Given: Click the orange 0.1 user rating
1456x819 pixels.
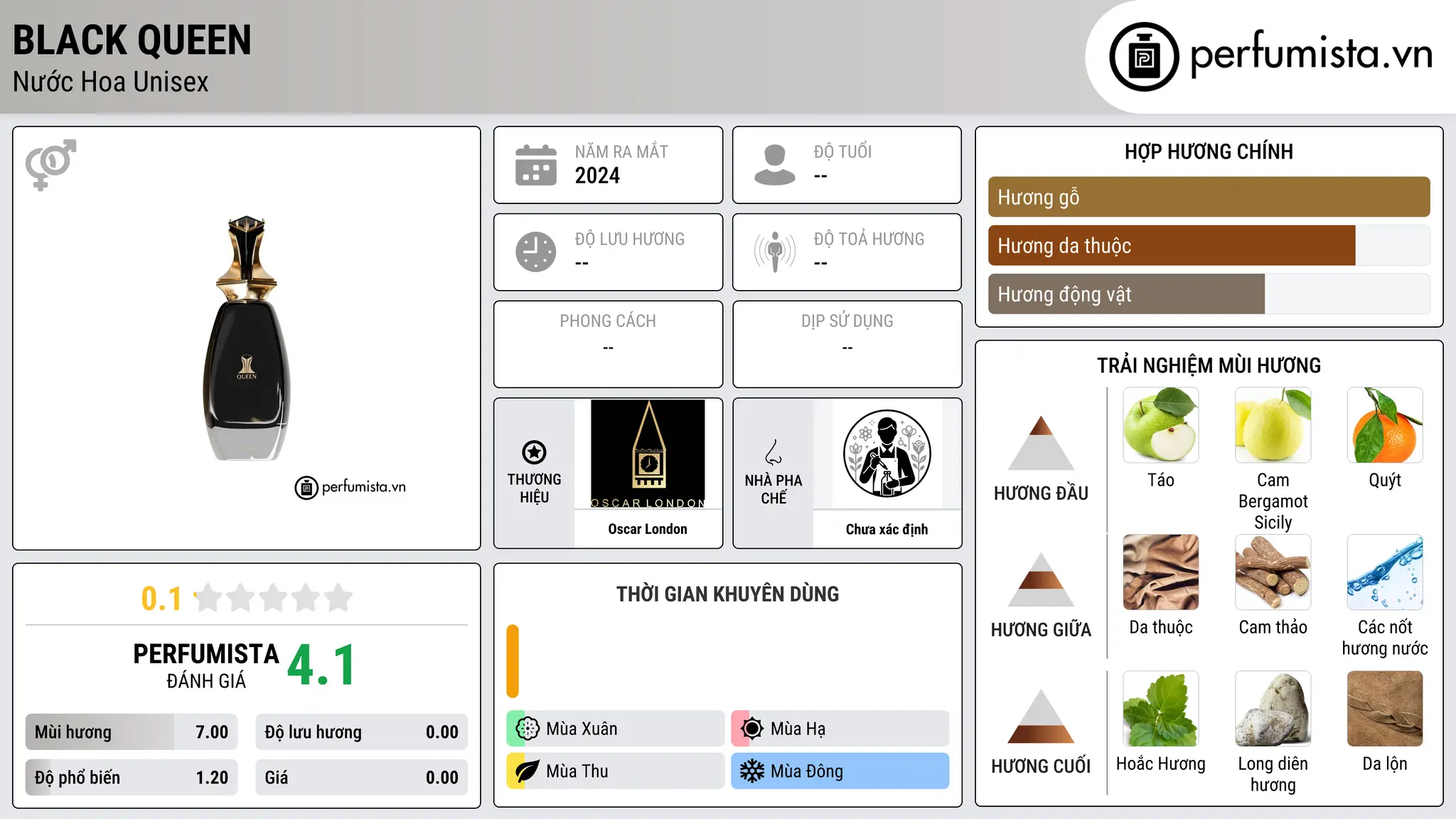Looking at the screenshot, I should (x=161, y=599).
